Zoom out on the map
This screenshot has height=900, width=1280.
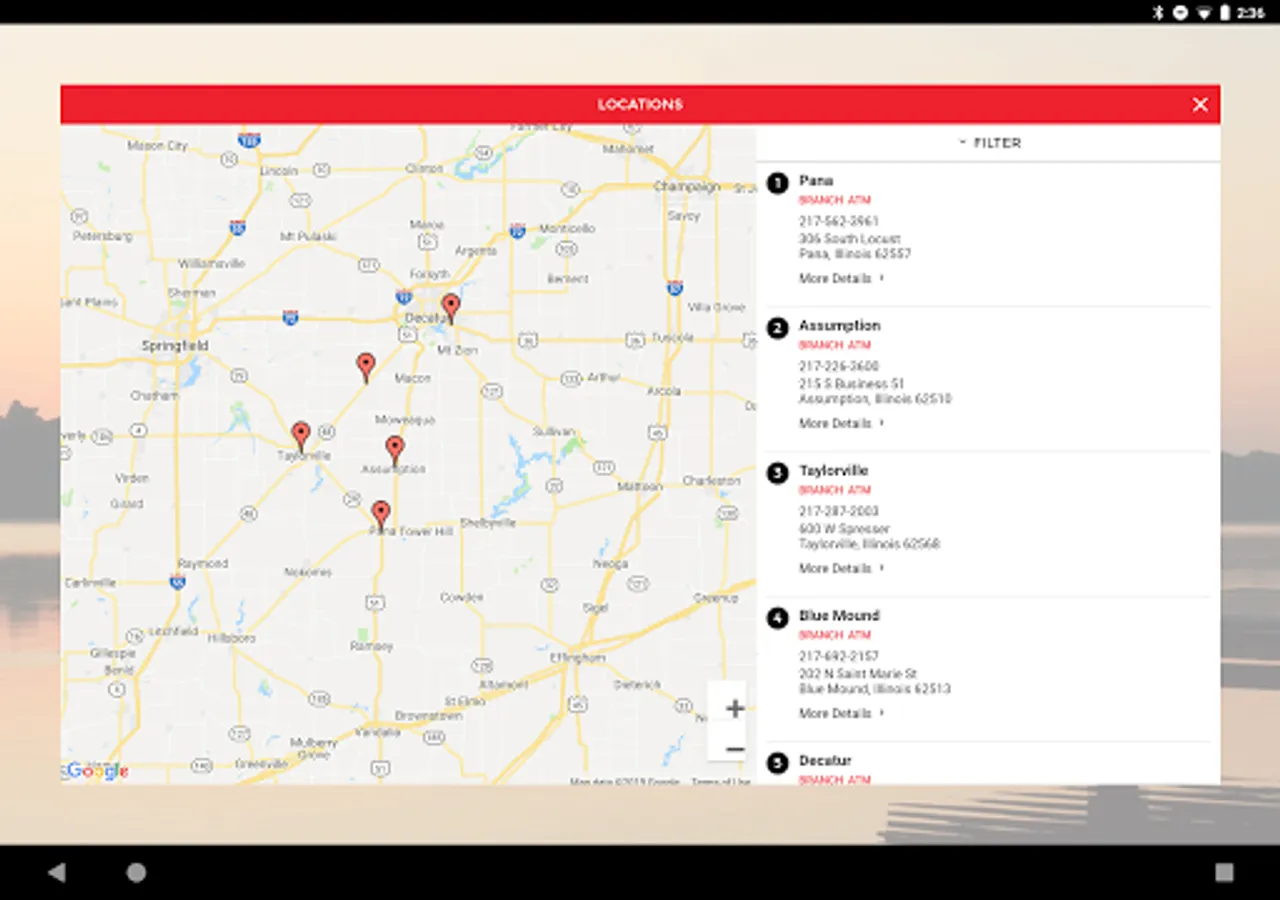click(734, 749)
